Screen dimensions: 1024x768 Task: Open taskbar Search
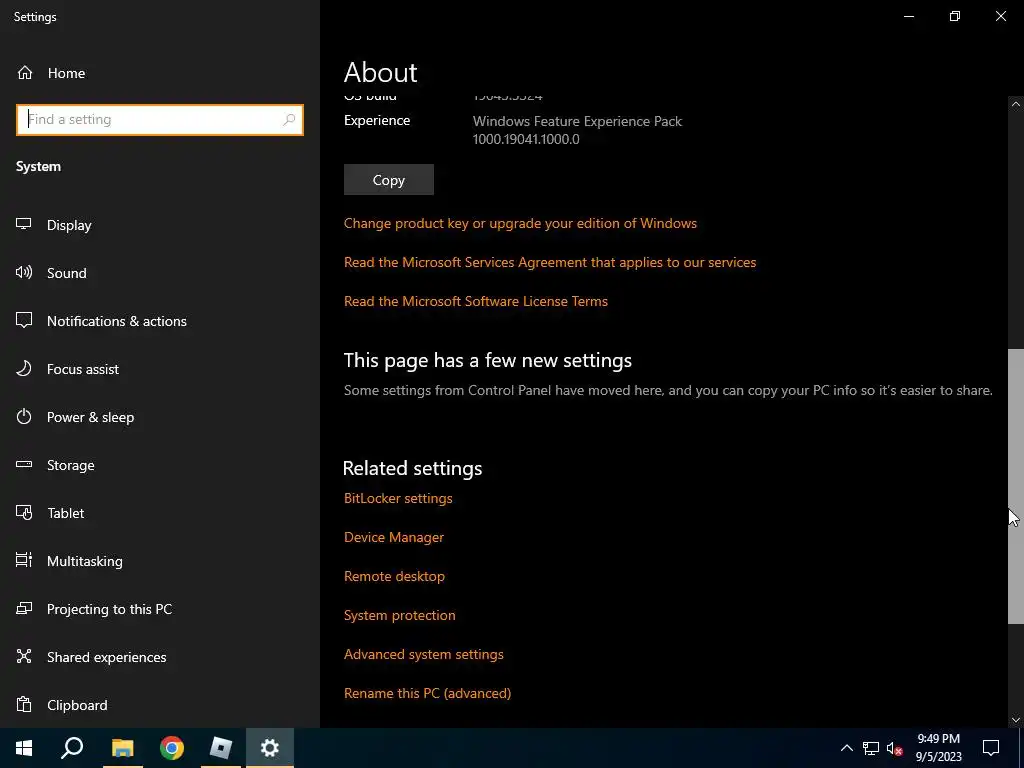(x=72, y=748)
